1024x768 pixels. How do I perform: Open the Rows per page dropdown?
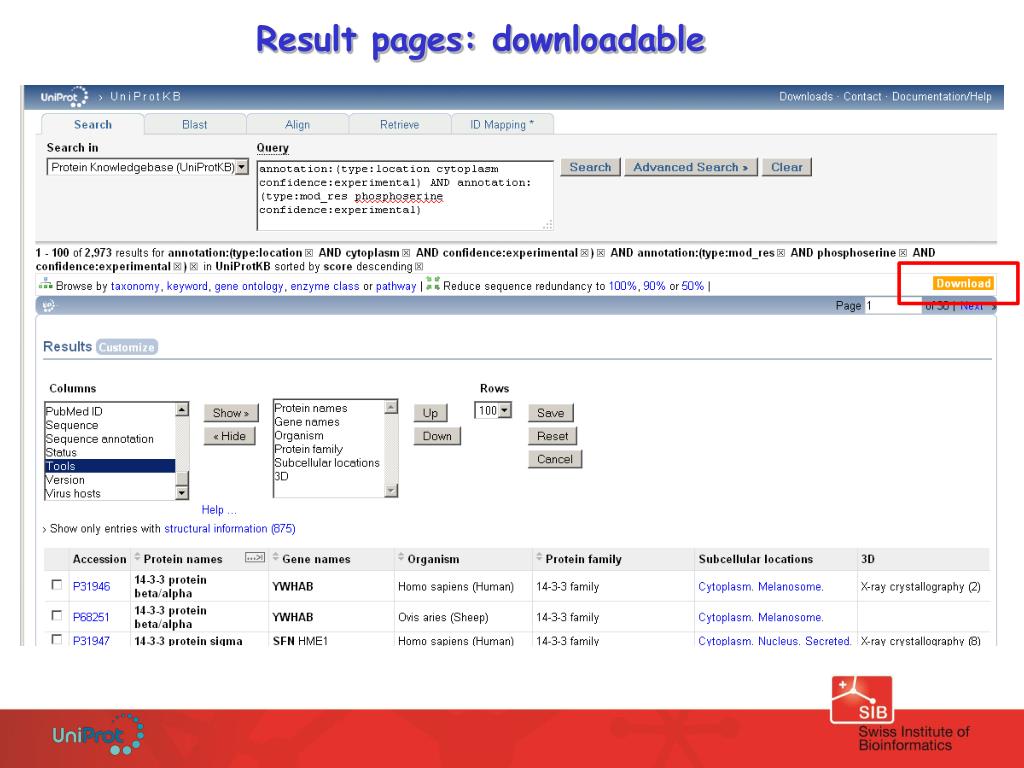pyautogui.click(x=505, y=410)
